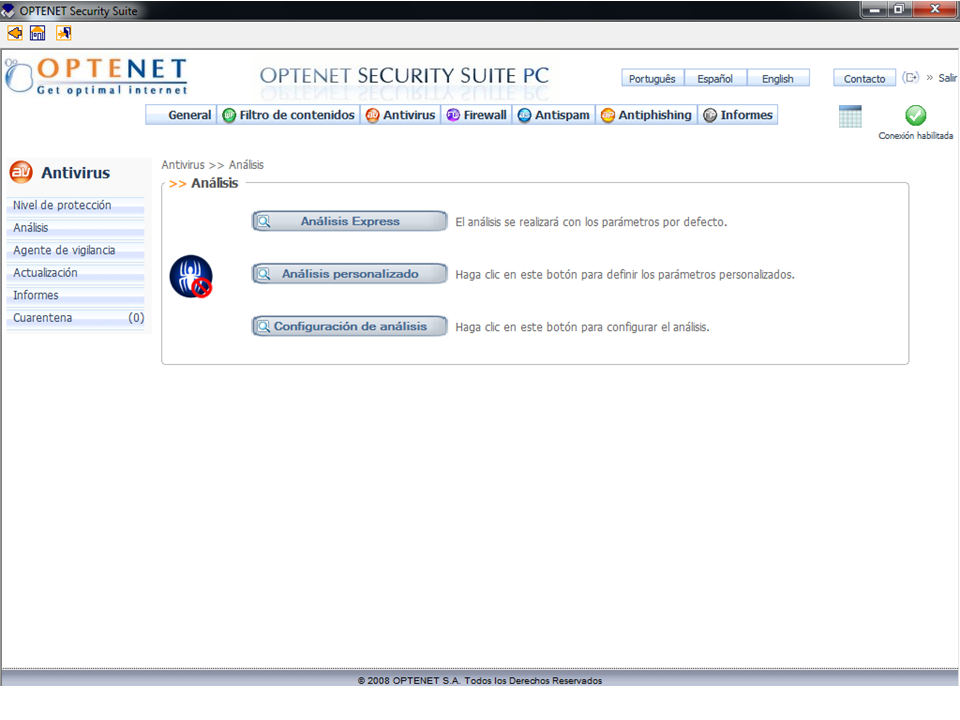Viewport: 960px width, 720px height.
Task: Click the orange back arrow toolbar icon
Action: pos(14,33)
